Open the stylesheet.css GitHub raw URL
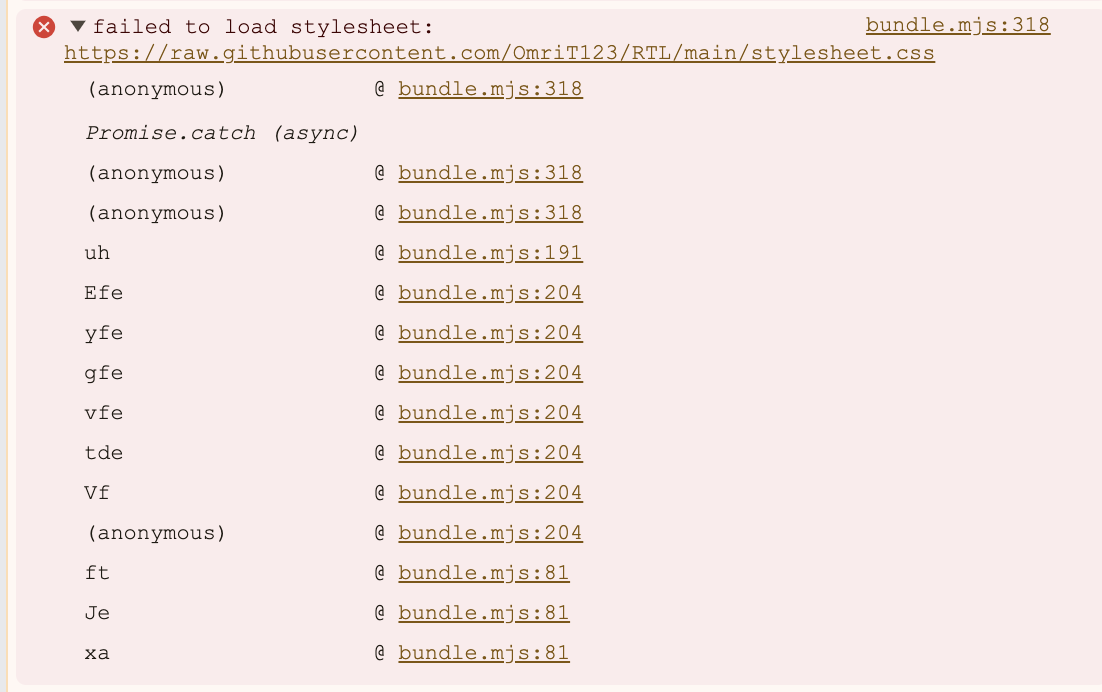The height and width of the screenshot is (692, 1102). (499, 53)
